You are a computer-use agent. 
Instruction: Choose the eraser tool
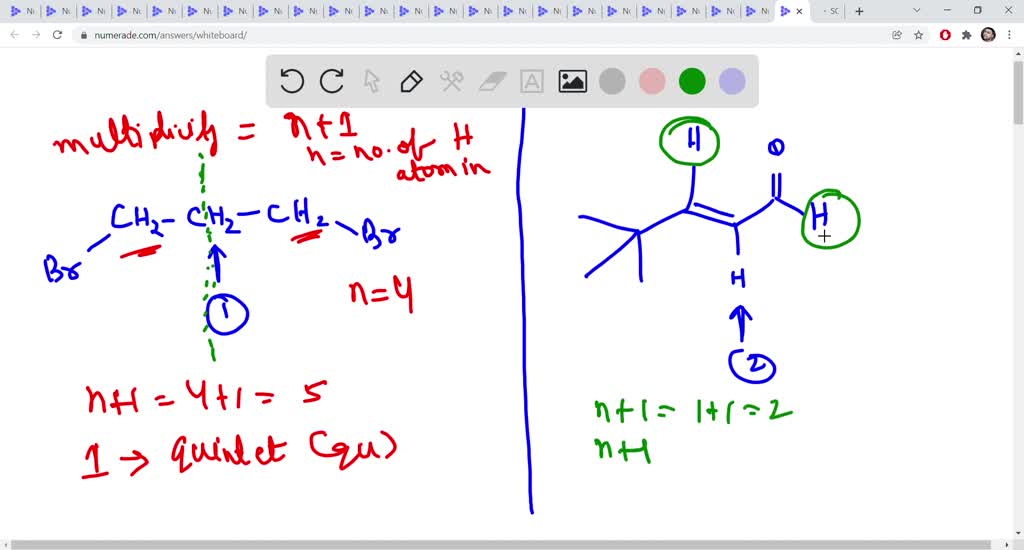(x=492, y=81)
